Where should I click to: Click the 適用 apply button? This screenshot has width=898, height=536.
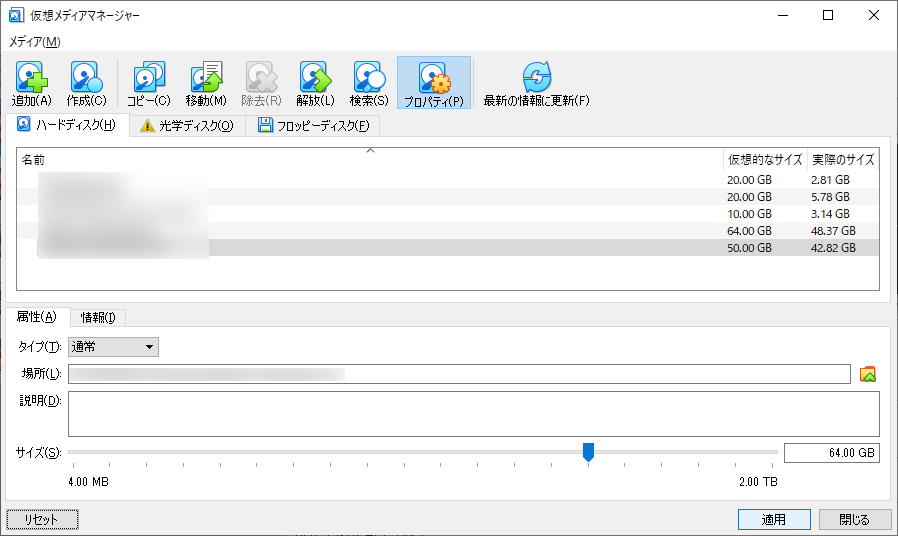(x=774, y=520)
